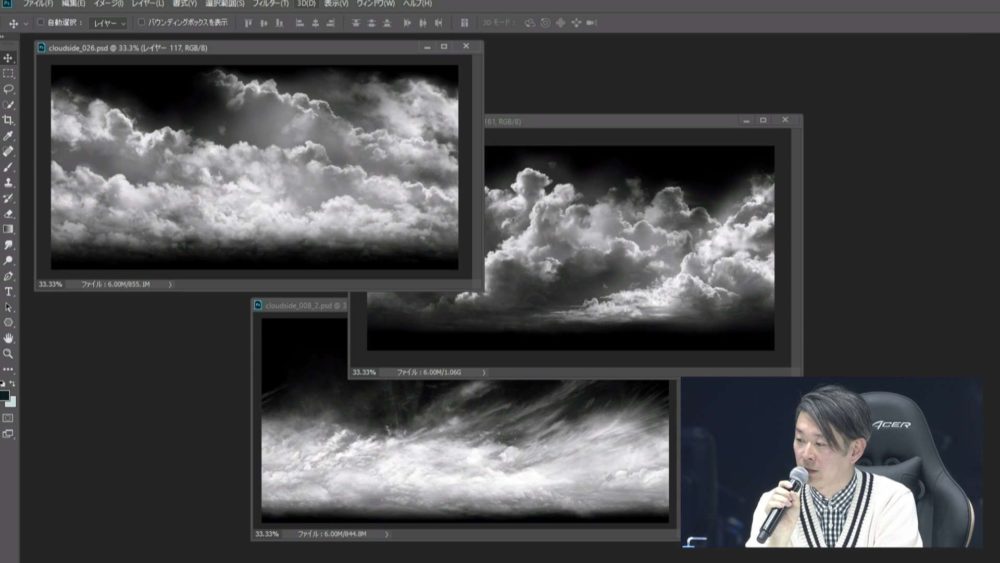The width and height of the screenshot is (1000, 563).
Task: Select the Move tool in the tools panel
Action: pos(8,58)
